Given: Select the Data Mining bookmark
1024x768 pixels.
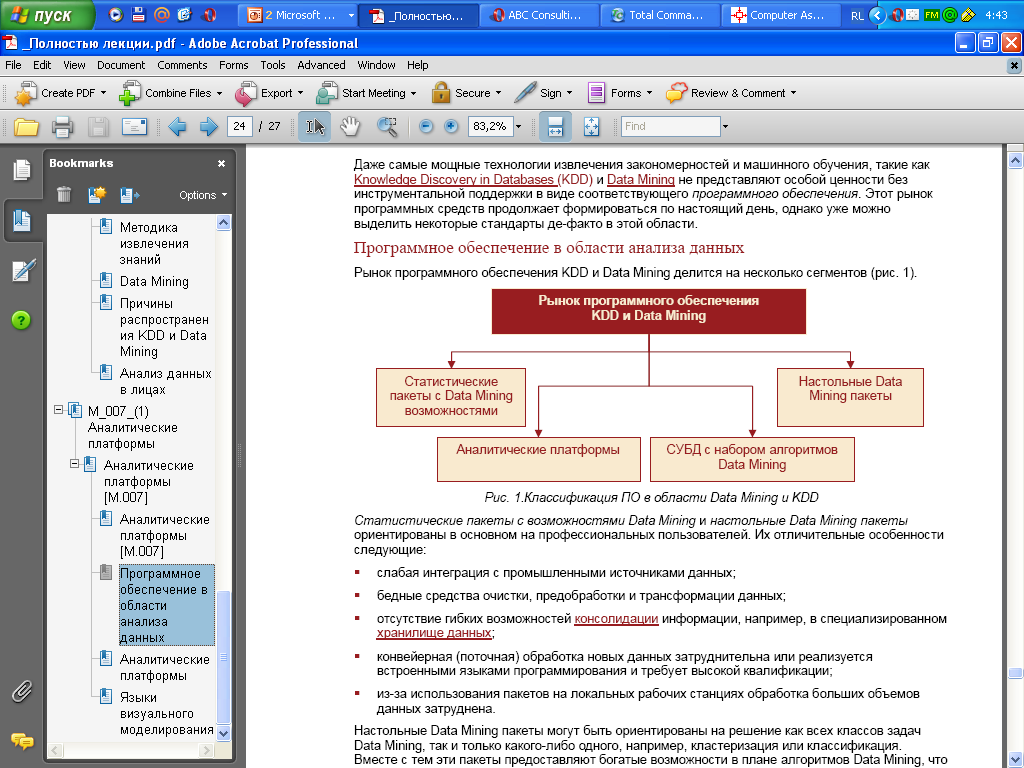Looking at the screenshot, I should pyautogui.click(x=154, y=281).
